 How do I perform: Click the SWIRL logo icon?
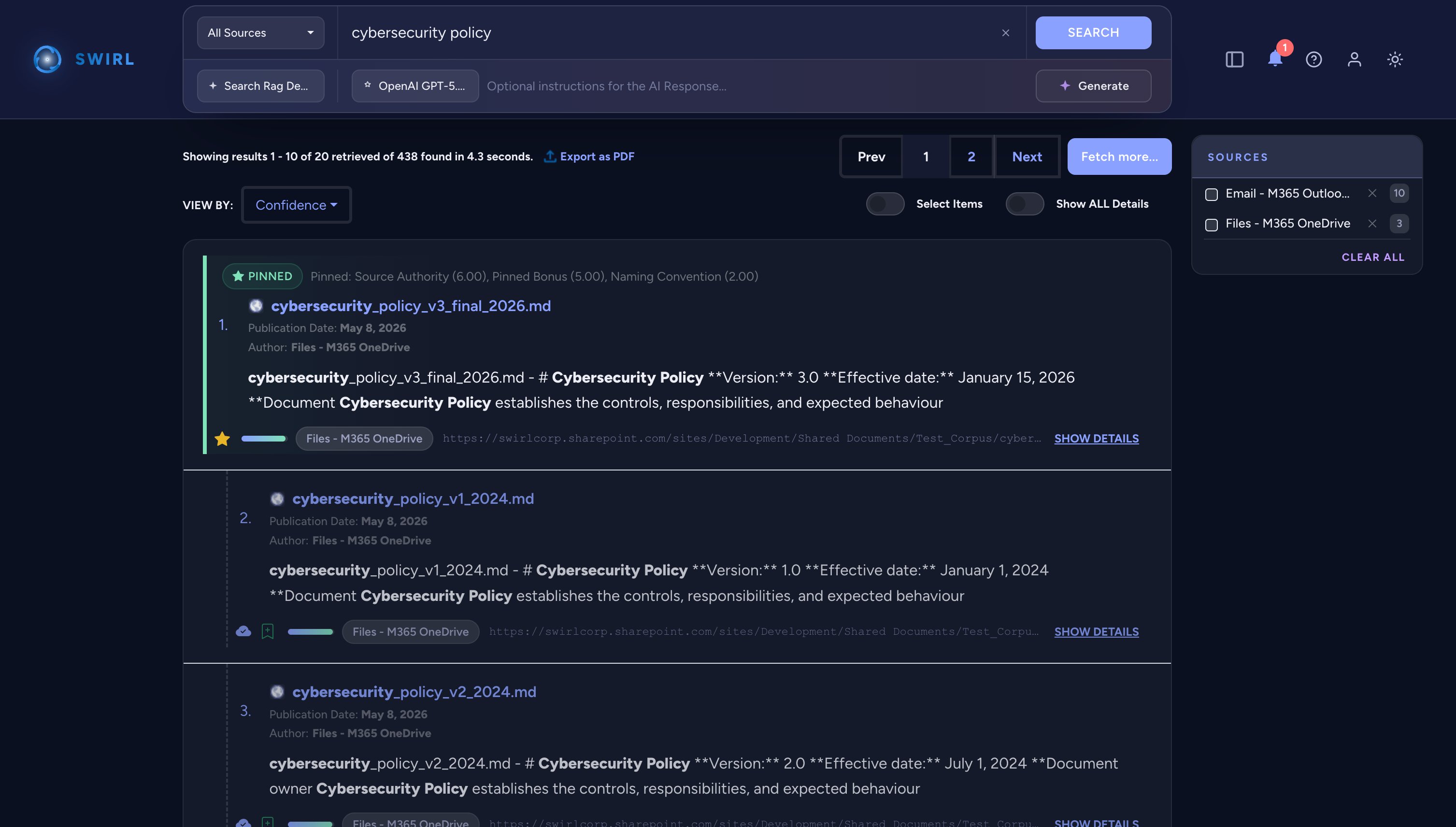coord(48,59)
